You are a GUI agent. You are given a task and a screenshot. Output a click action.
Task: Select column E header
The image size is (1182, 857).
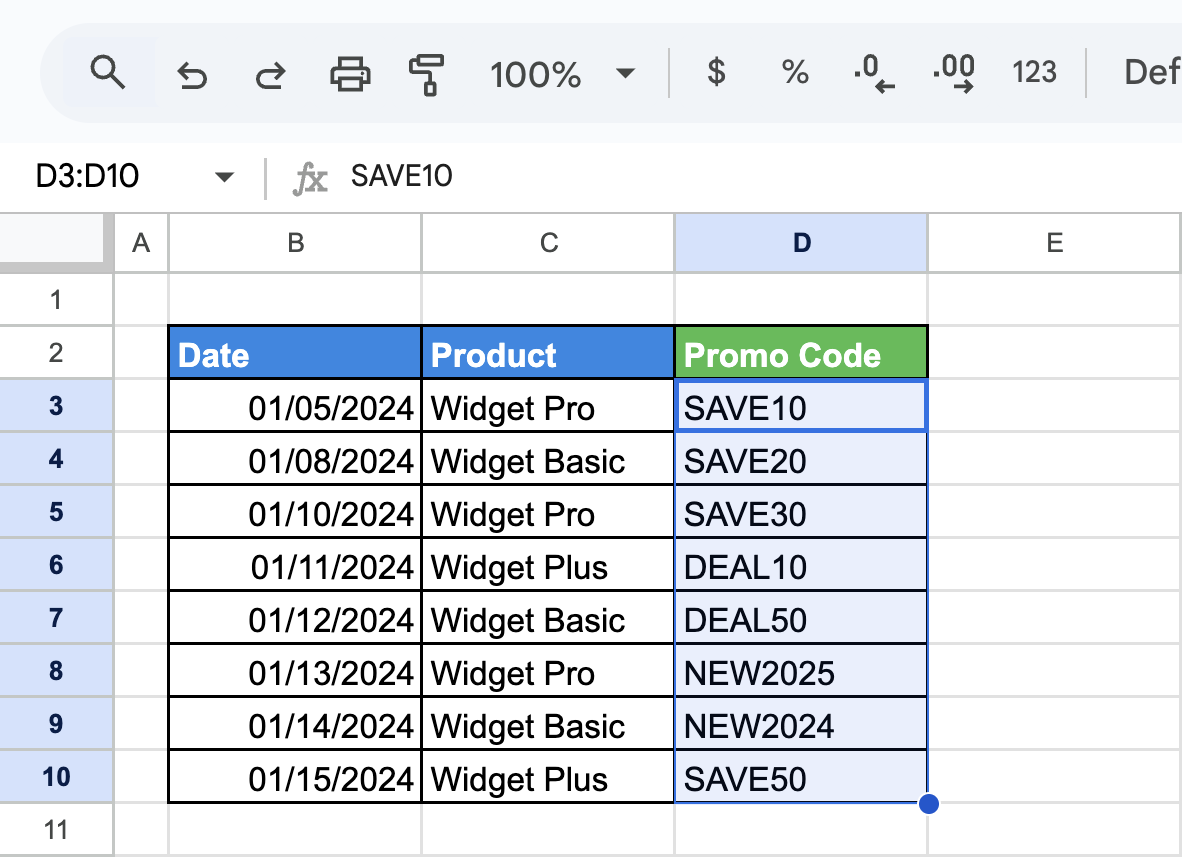(1054, 243)
